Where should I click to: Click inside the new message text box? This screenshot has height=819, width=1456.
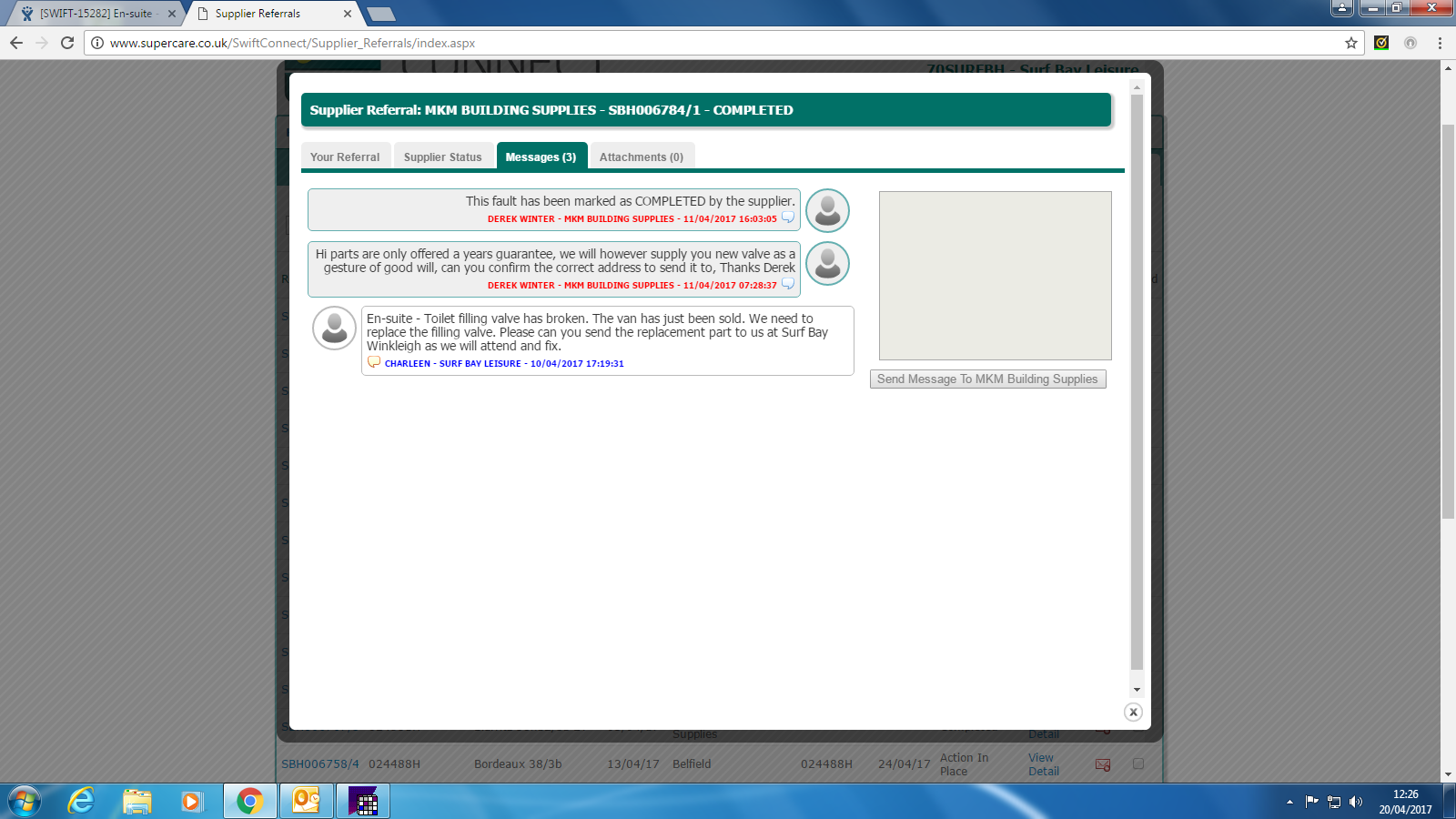tap(996, 276)
